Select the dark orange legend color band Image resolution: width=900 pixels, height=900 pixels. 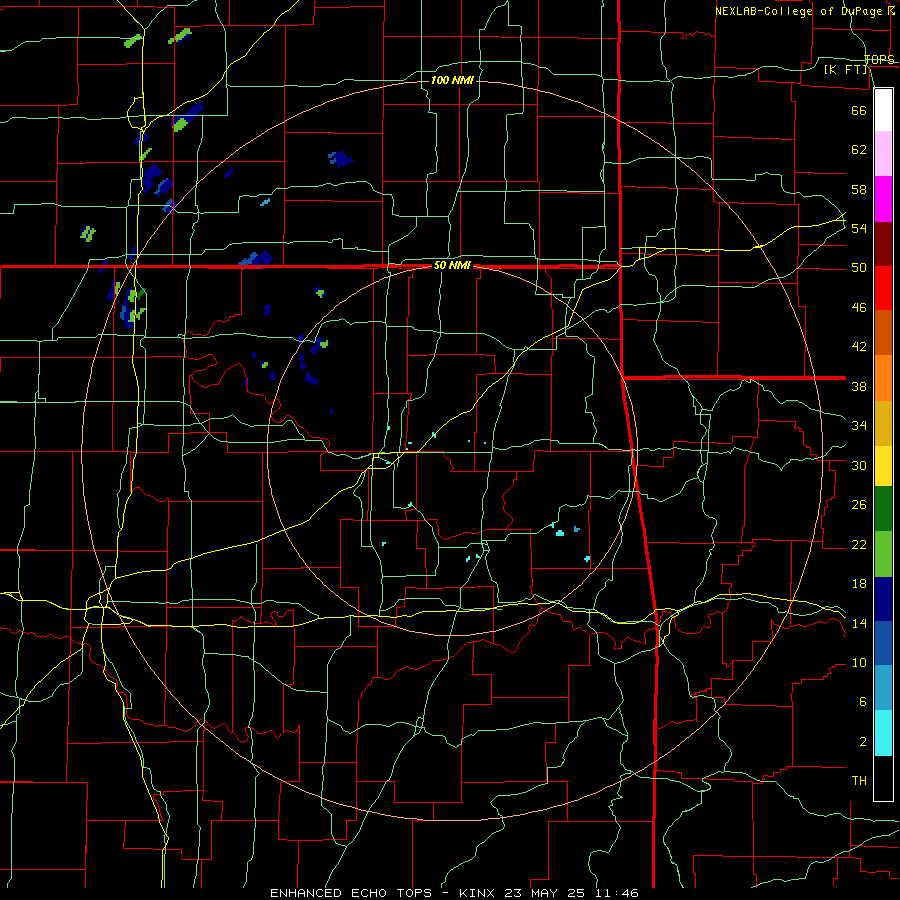point(883,333)
